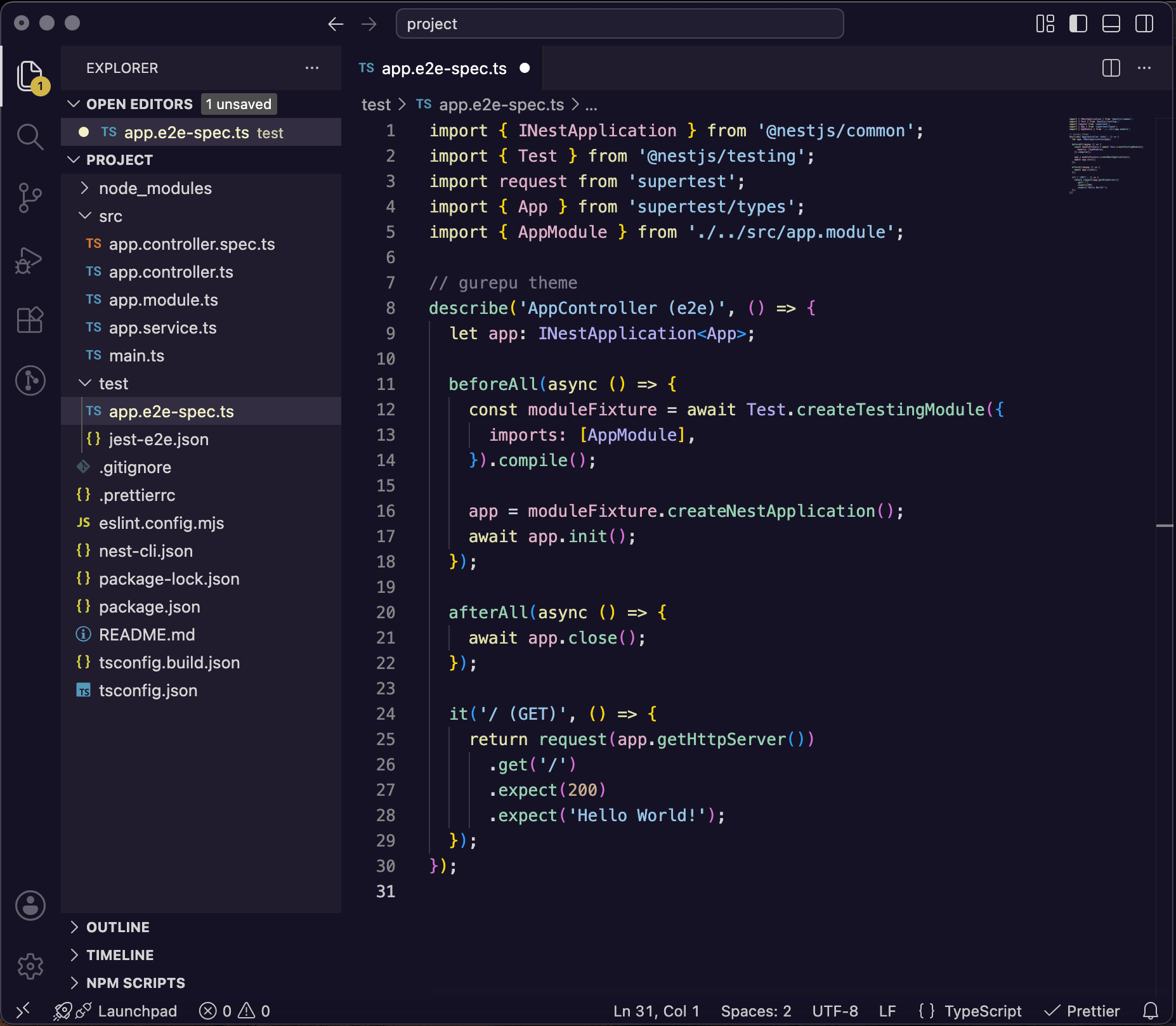Open README.md file
1176x1026 pixels.
pyautogui.click(x=201, y=635)
